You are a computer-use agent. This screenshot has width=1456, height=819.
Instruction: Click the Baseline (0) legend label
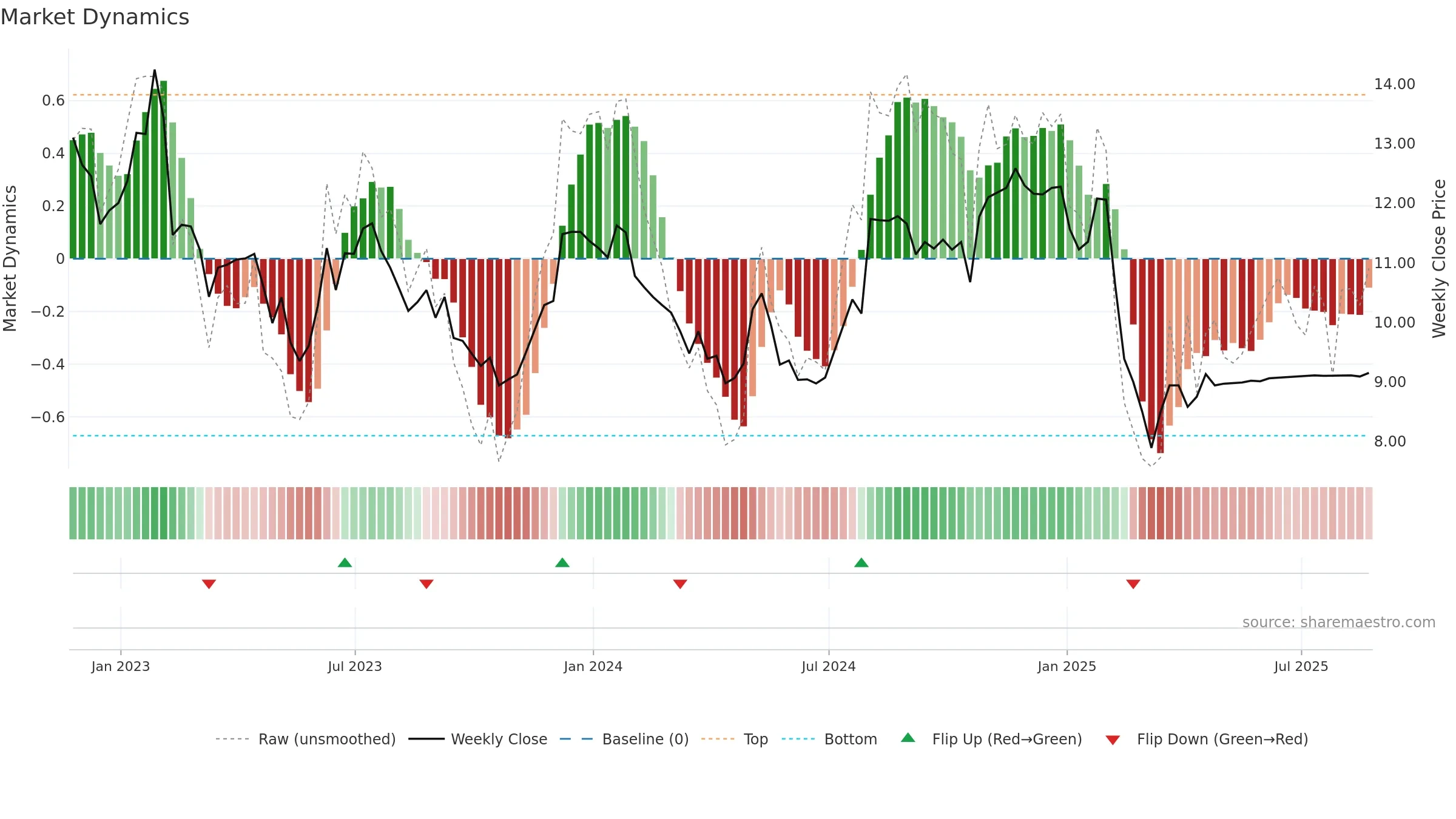click(645, 739)
